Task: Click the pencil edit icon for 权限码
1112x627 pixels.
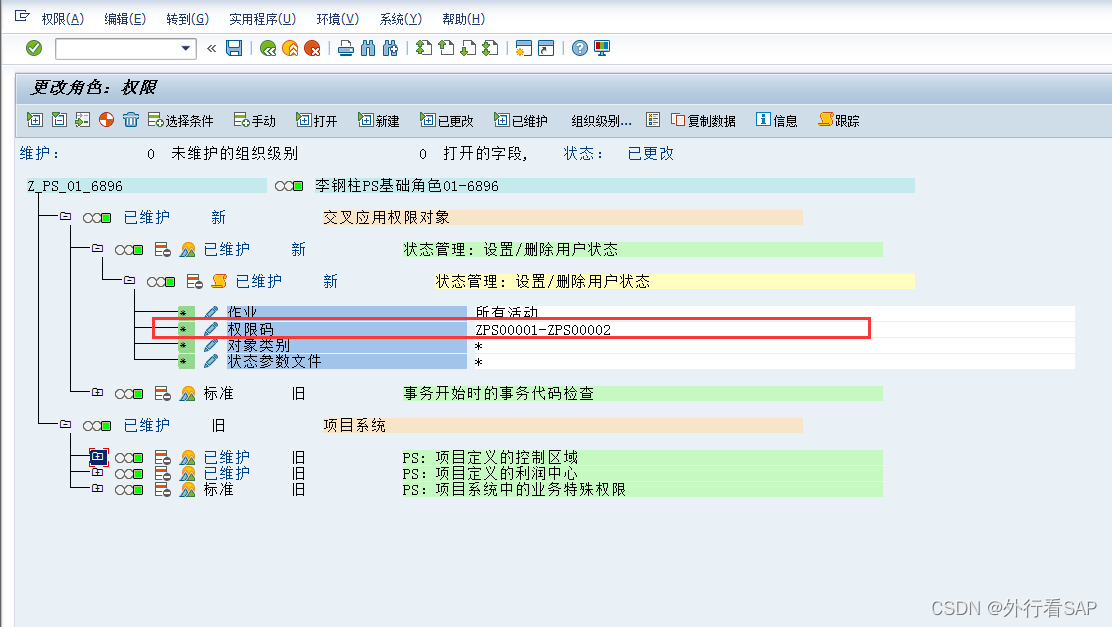Action: 211,329
